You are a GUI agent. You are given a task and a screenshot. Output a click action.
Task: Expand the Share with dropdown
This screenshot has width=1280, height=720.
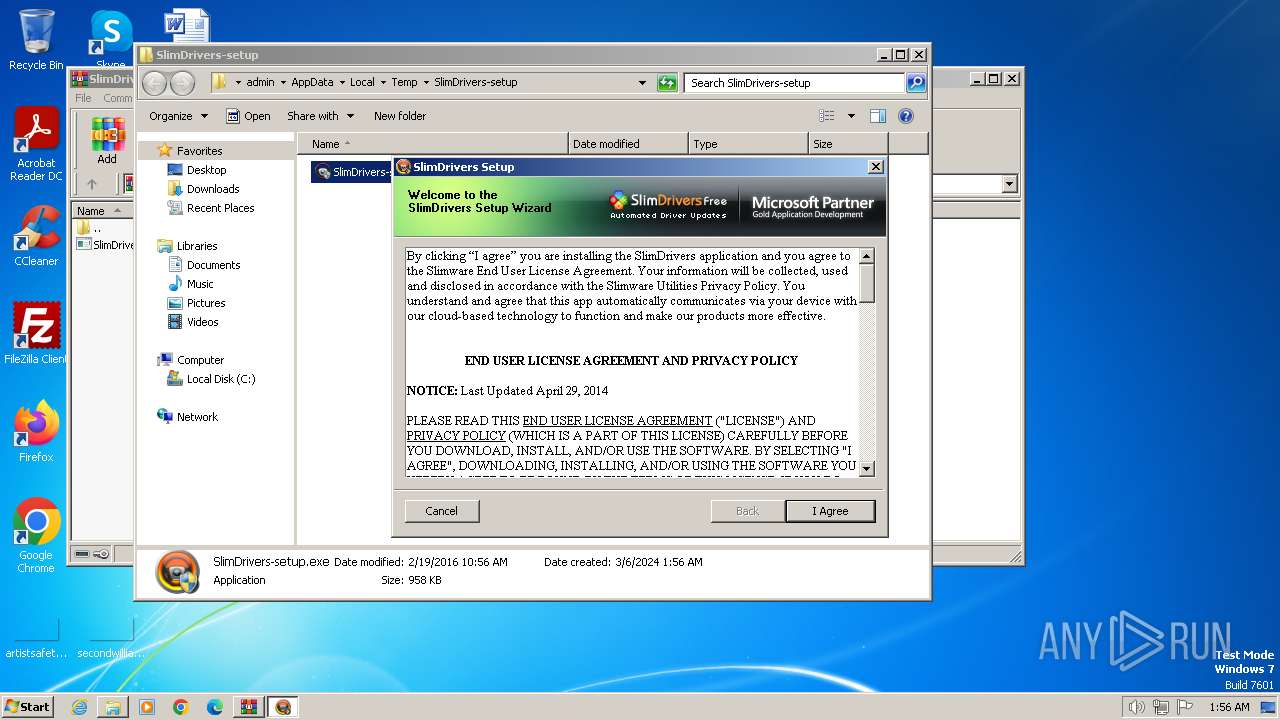click(x=320, y=116)
